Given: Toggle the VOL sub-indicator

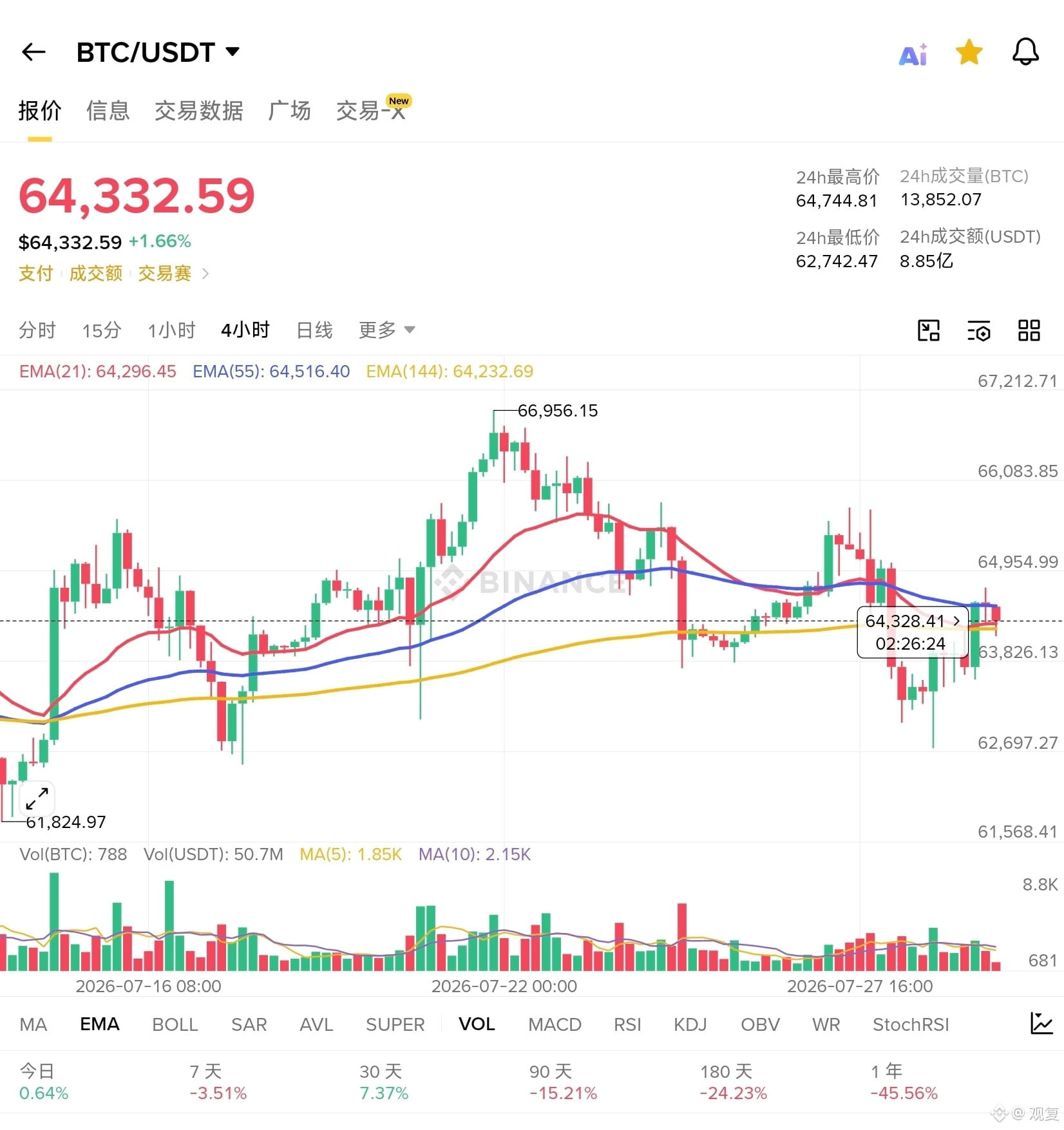Looking at the screenshot, I should [477, 1024].
